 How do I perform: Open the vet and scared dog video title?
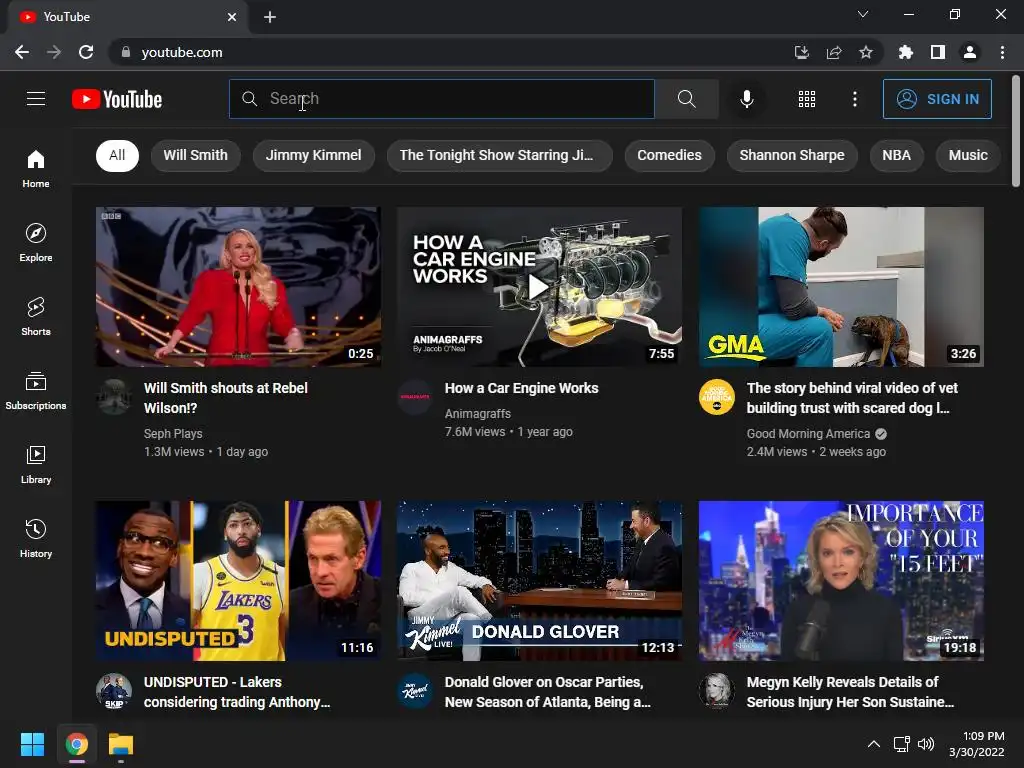(852, 398)
